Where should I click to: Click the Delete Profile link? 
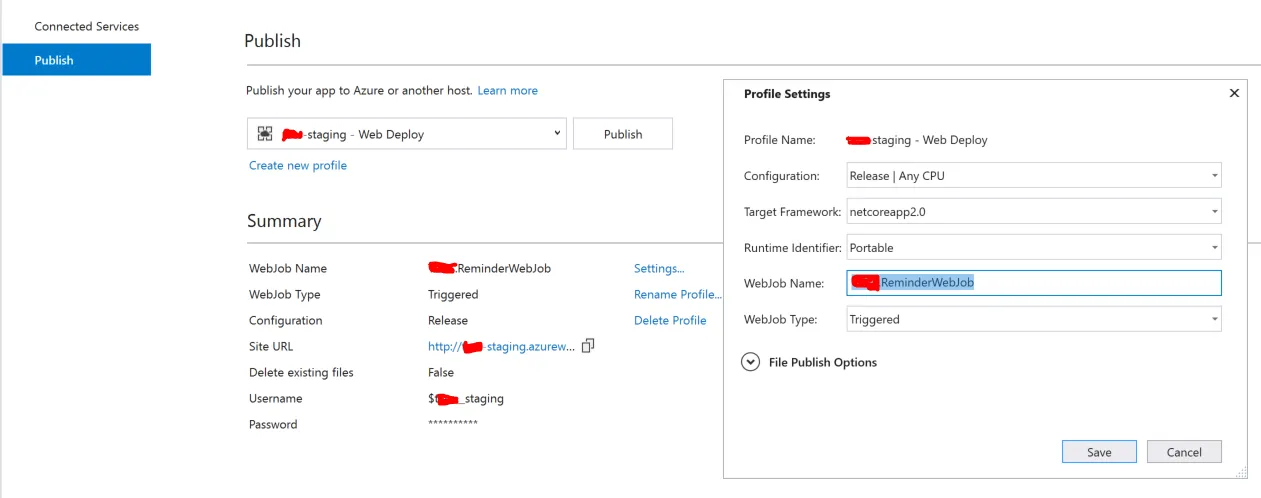click(x=670, y=320)
